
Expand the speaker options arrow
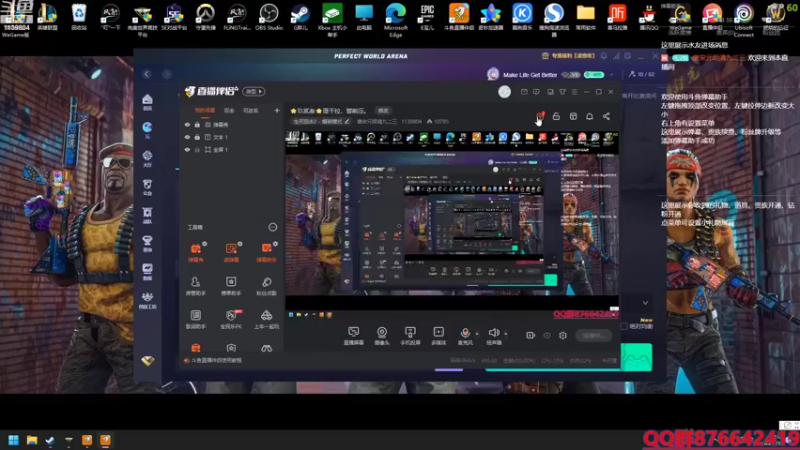point(506,334)
